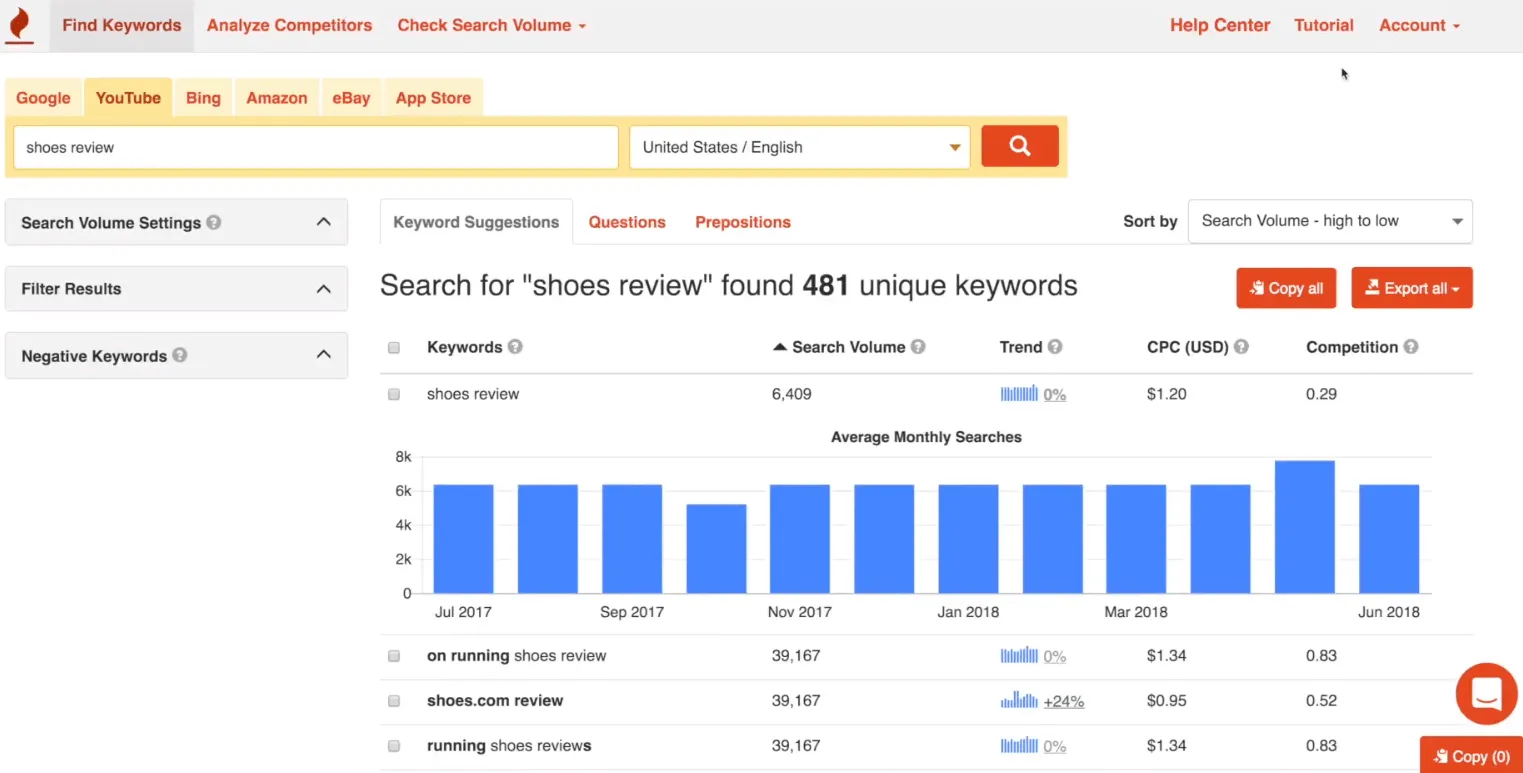This screenshot has height=773, width=1523.
Task: Tick the select-all keywords checkbox
Action: coord(394,348)
